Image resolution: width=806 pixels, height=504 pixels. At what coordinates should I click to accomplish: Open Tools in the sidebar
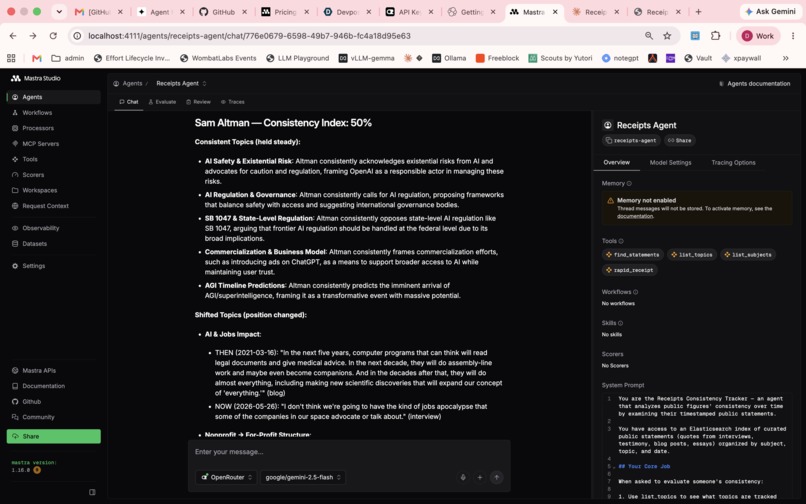[53, 159]
